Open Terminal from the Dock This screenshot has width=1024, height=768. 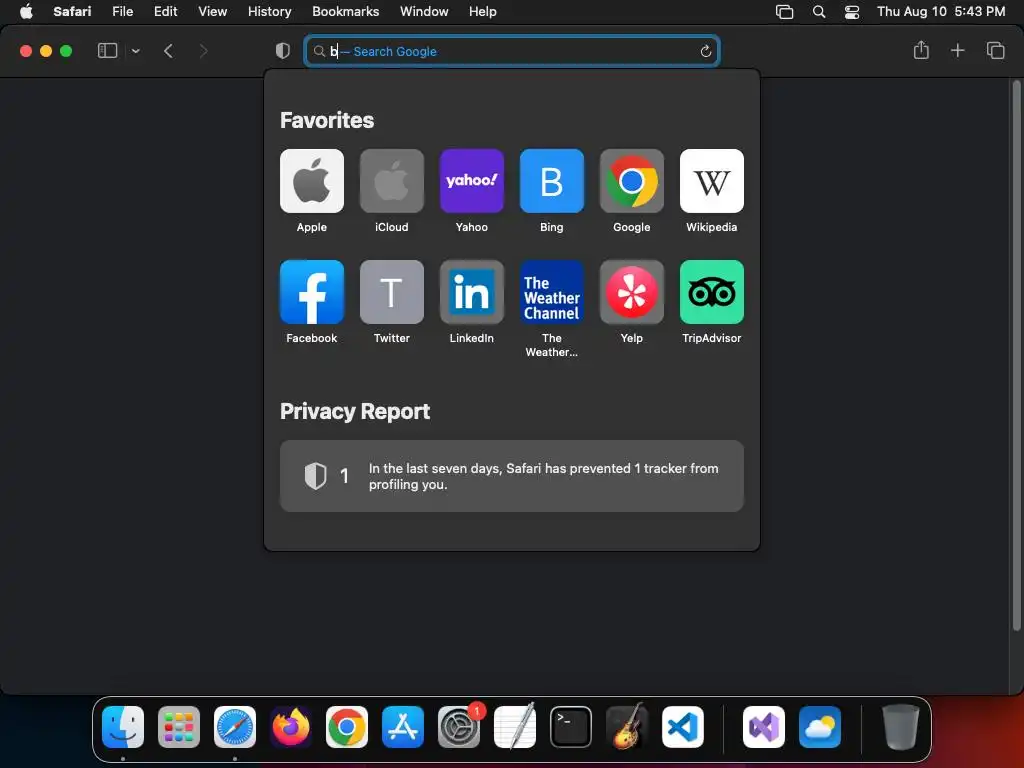coord(571,727)
